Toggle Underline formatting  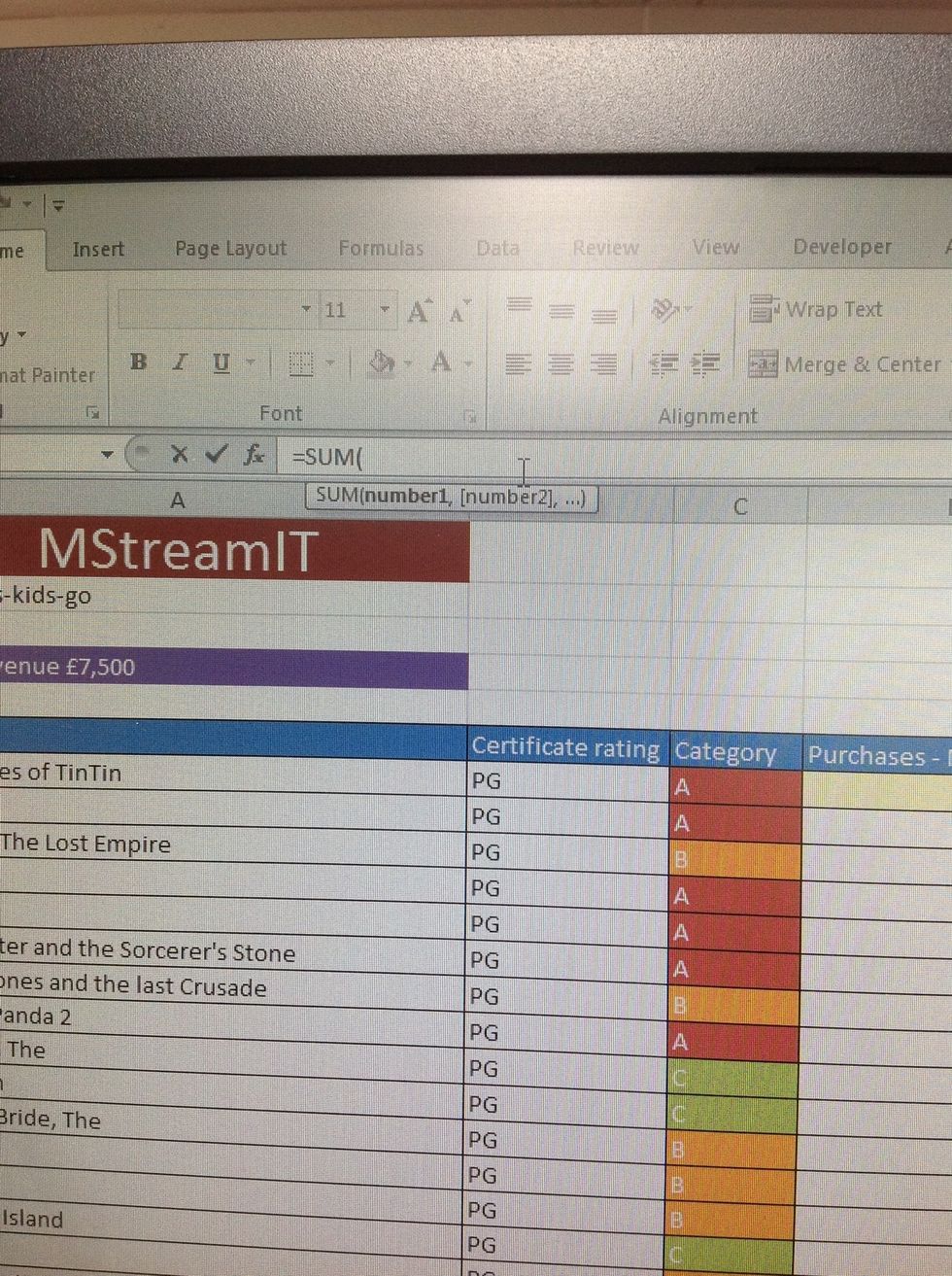pyautogui.click(x=221, y=362)
